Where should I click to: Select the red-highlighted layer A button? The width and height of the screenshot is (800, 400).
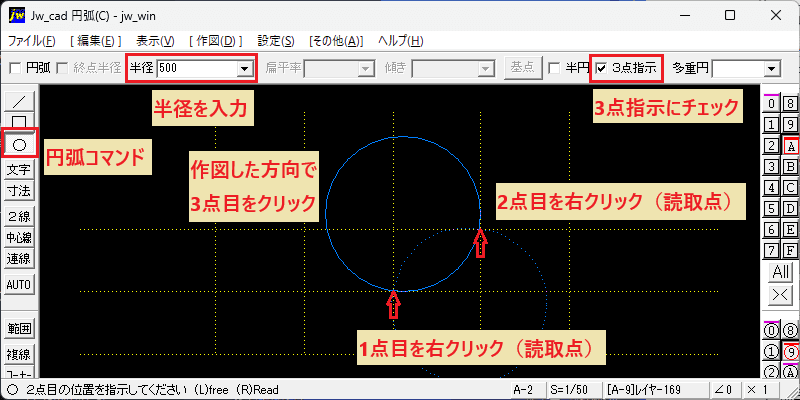pyautogui.click(x=790, y=146)
